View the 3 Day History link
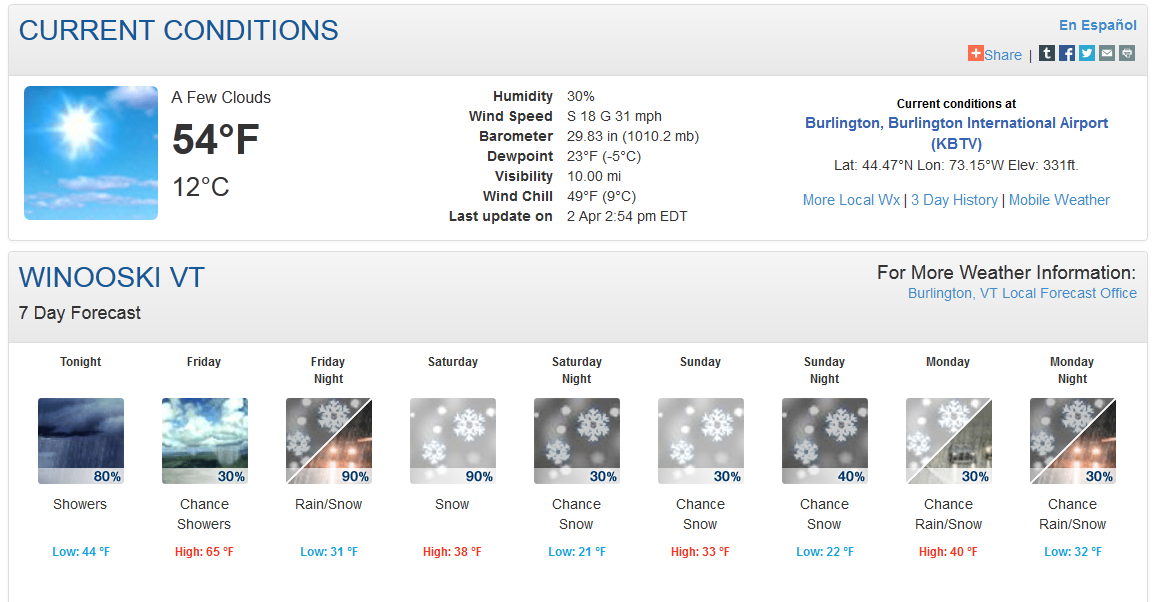1154x602 pixels. [955, 200]
